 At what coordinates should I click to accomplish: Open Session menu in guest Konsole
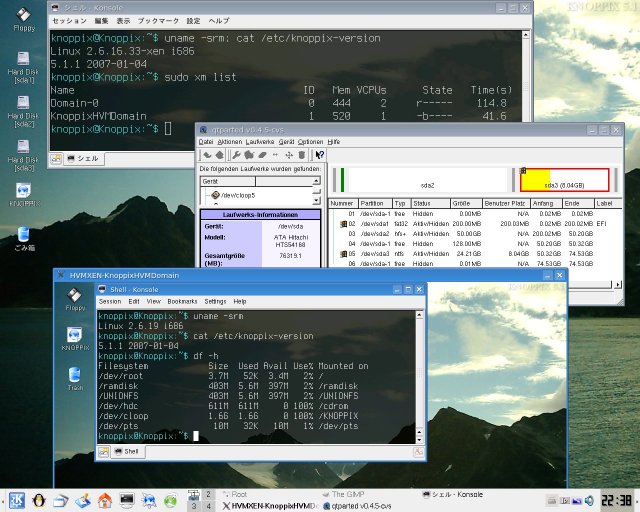tap(110, 301)
